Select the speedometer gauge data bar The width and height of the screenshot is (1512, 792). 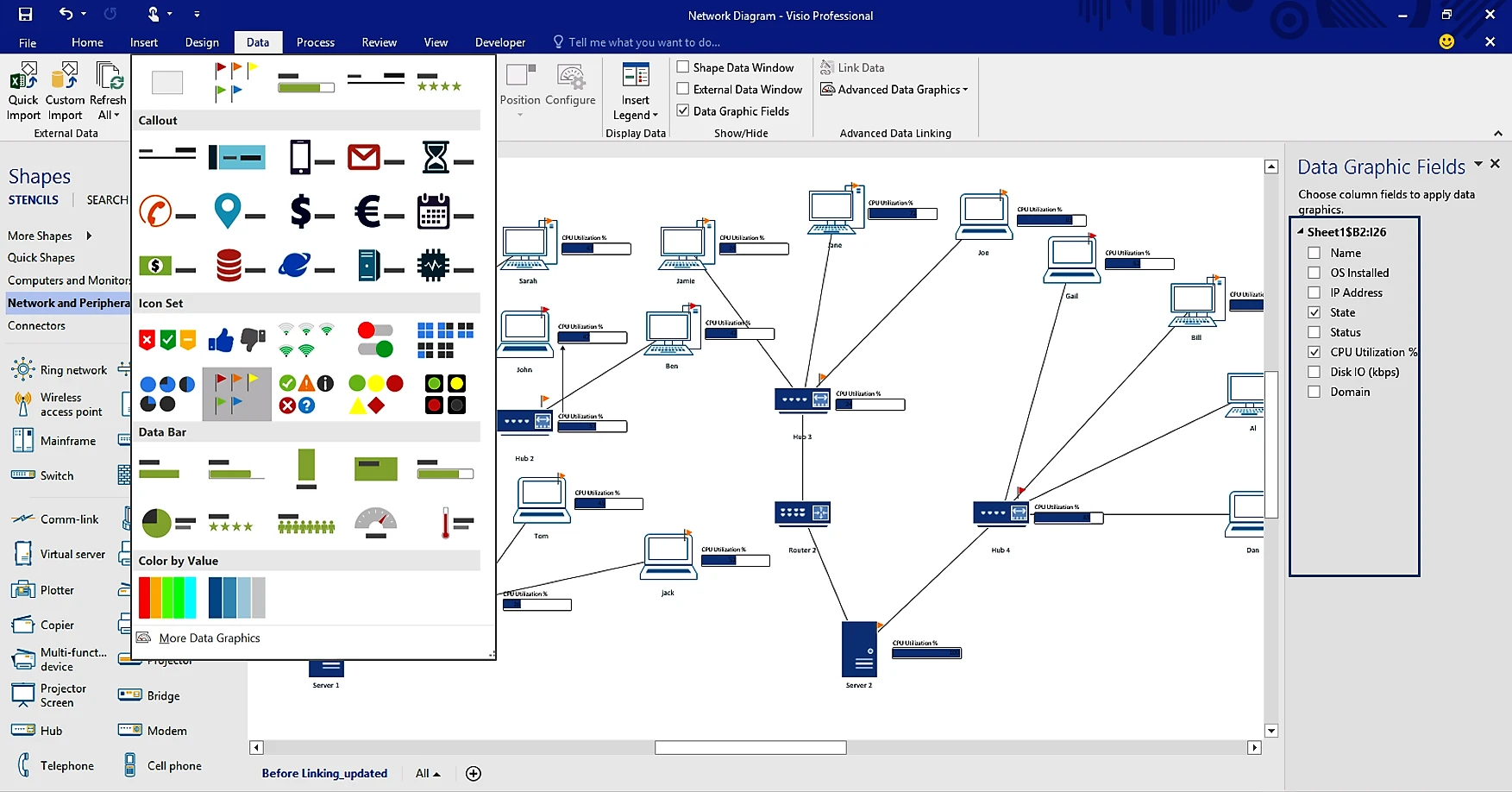[375, 522]
